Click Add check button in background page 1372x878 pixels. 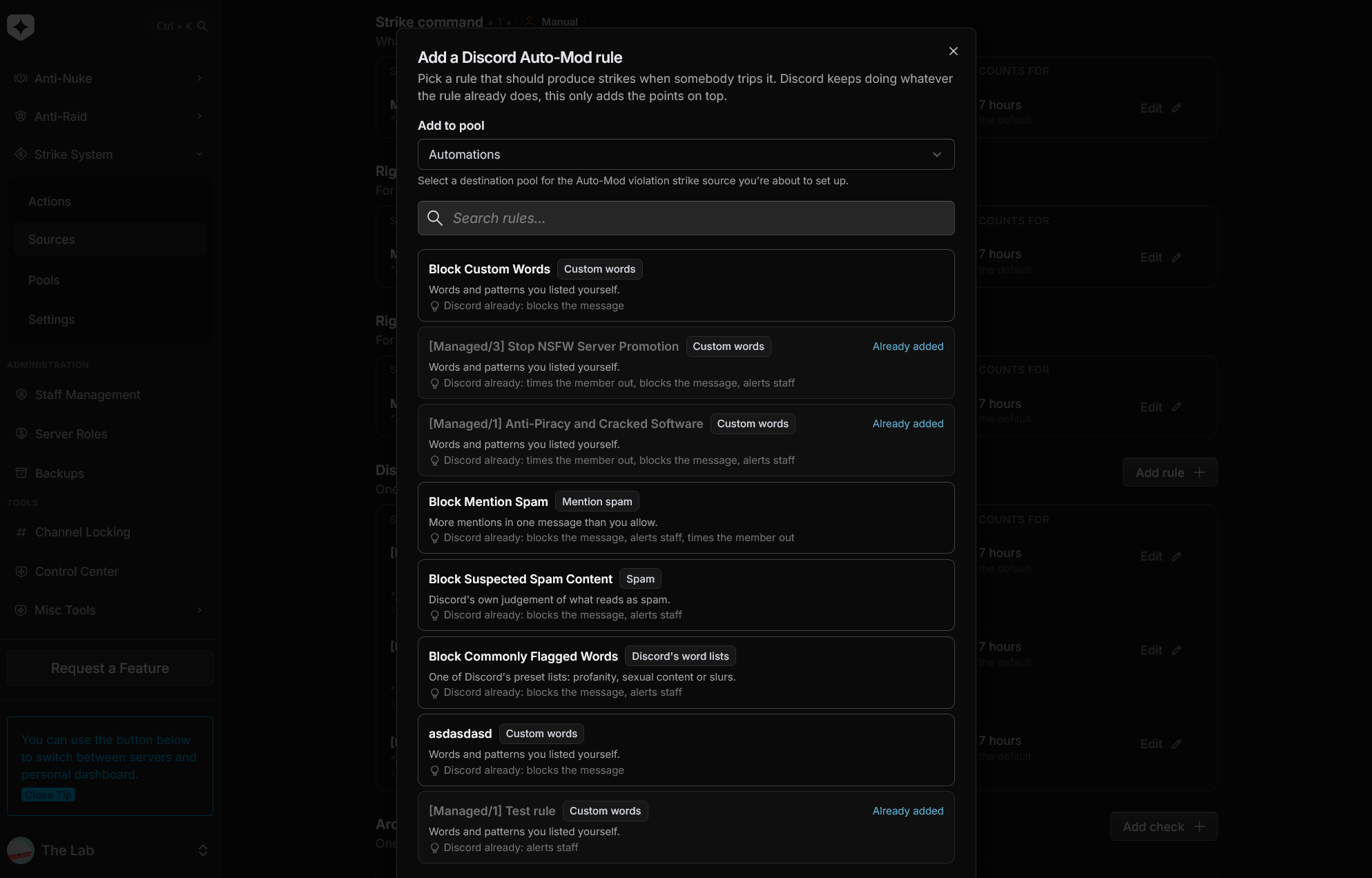pyautogui.click(x=1163, y=827)
